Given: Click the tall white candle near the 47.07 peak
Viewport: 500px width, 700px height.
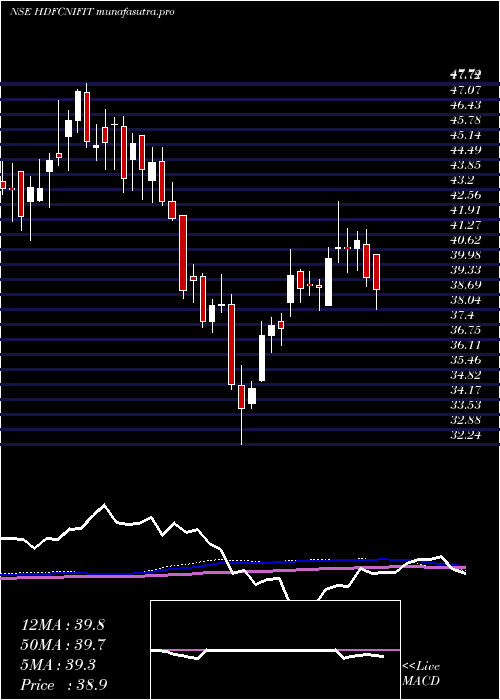Looking at the screenshot, I should pyautogui.click(x=78, y=106).
